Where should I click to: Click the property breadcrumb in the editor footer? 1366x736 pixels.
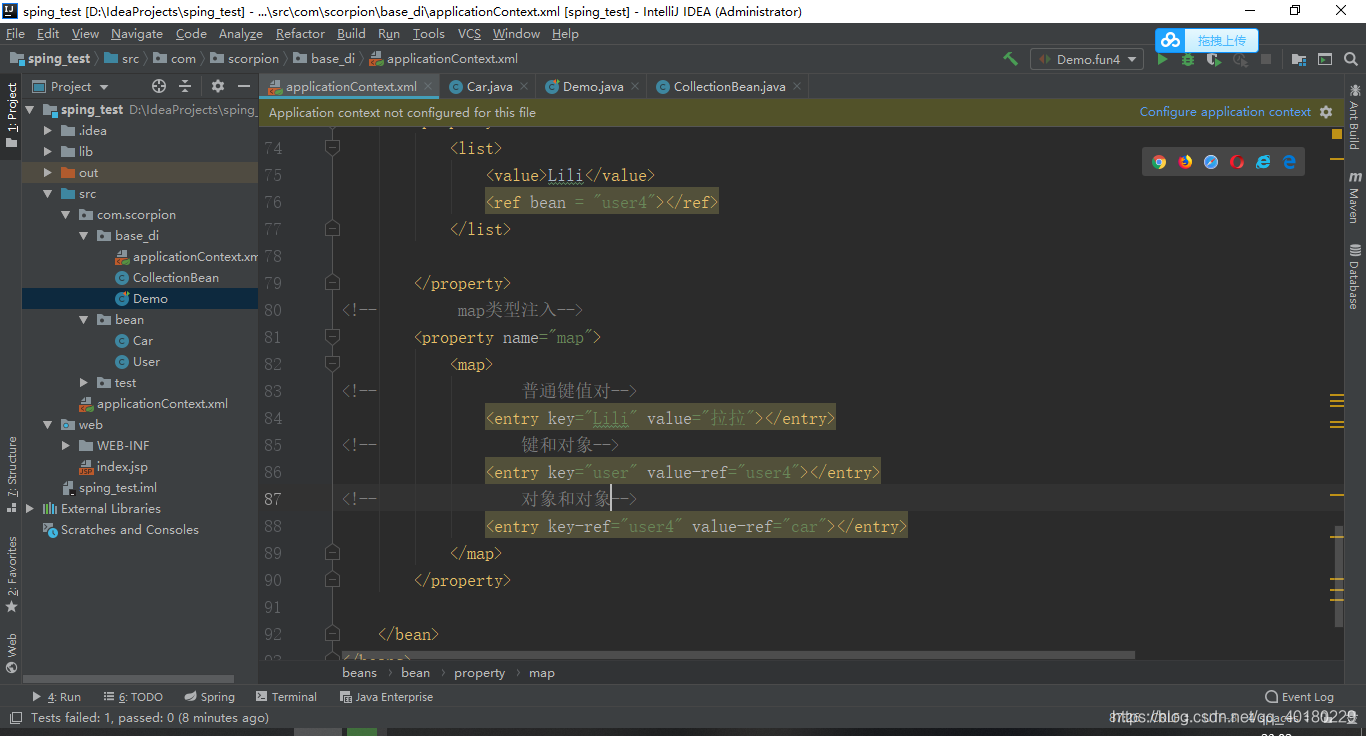pos(480,673)
